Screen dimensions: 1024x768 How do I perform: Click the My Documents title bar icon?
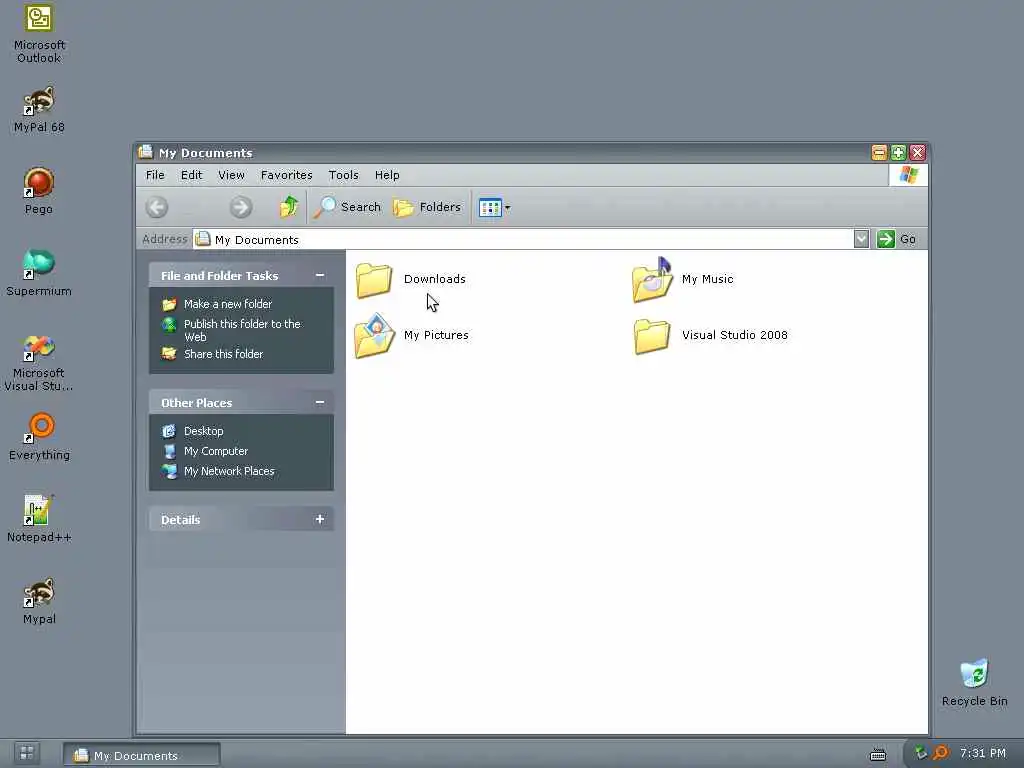point(146,152)
